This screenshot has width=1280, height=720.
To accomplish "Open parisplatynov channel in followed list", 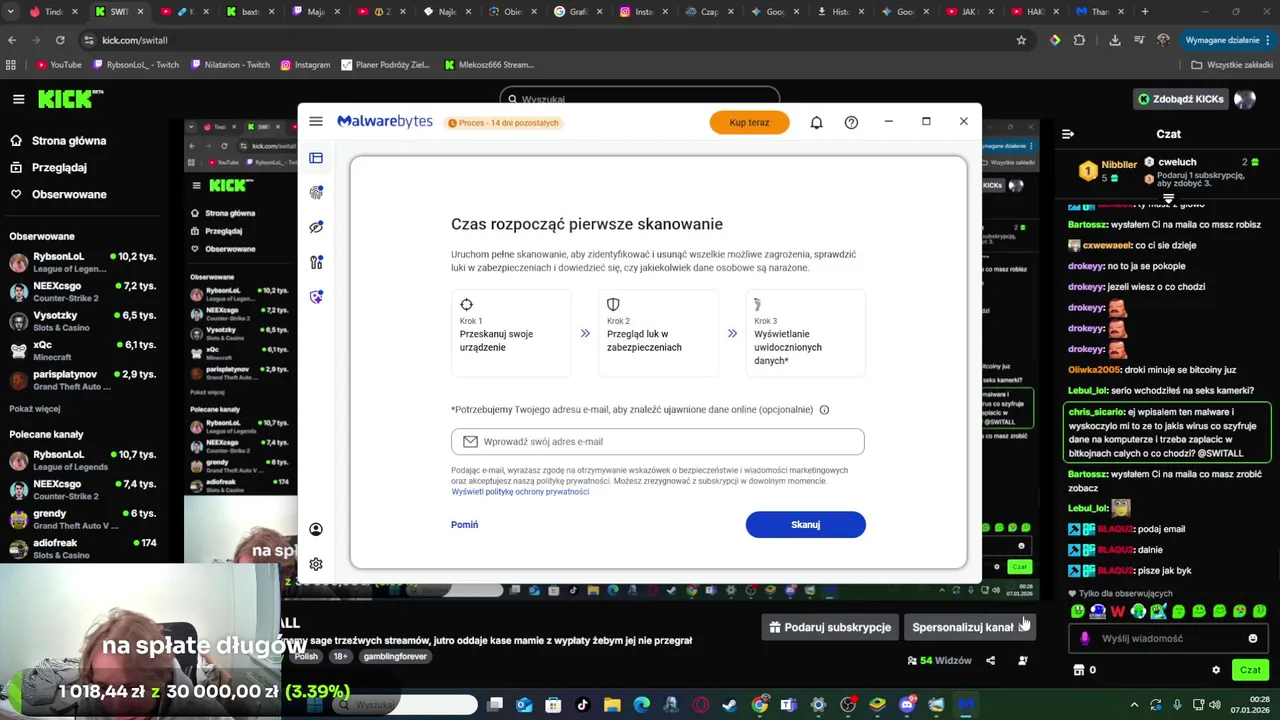I will pyautogui.click(x=83, y=380).
